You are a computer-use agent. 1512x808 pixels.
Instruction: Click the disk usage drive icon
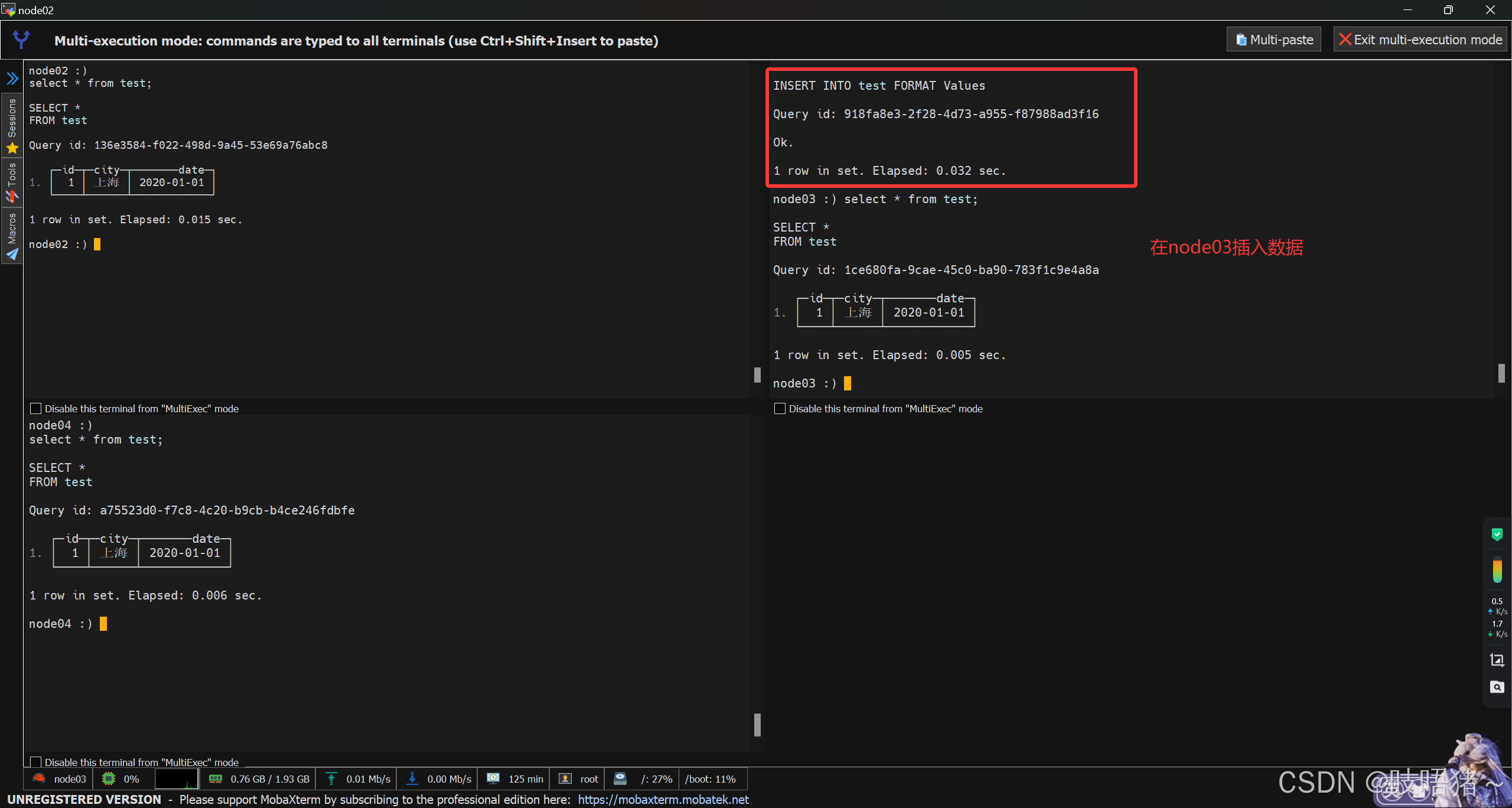point(620,779)
